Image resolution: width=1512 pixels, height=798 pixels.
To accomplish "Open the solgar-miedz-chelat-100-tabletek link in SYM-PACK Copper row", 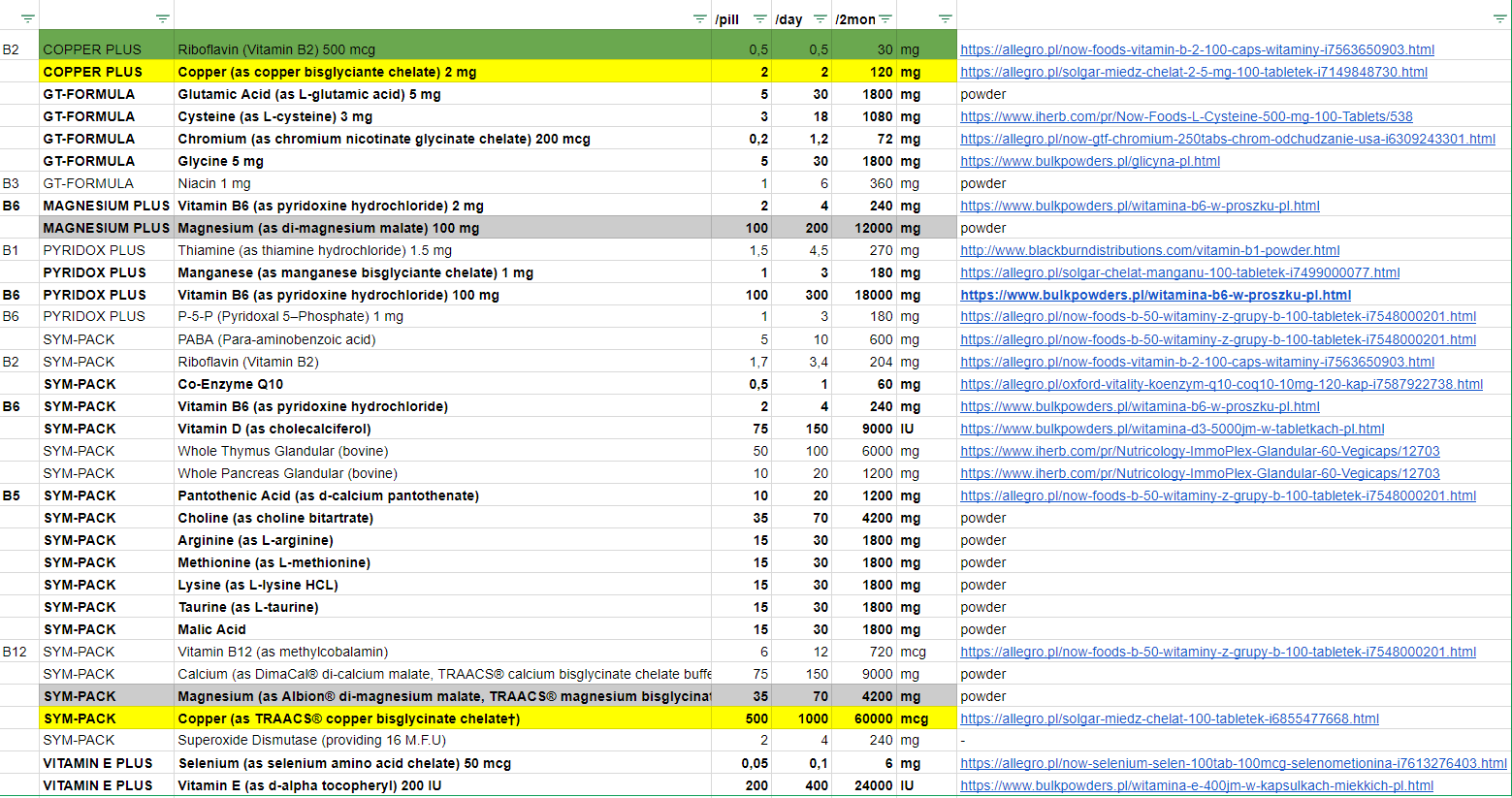I will [x=1170, y=718].
